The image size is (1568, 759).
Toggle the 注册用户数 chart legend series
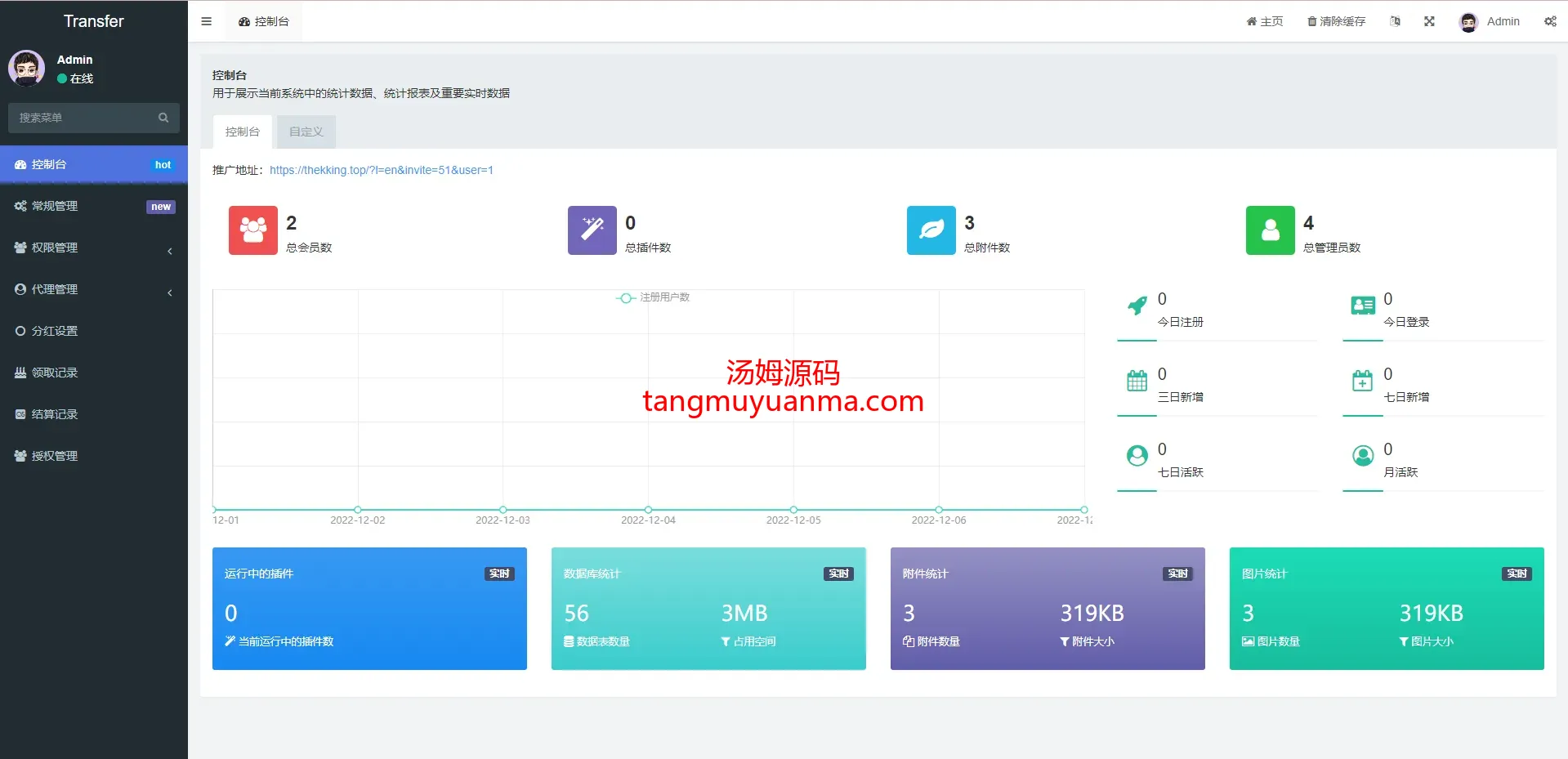653,297
